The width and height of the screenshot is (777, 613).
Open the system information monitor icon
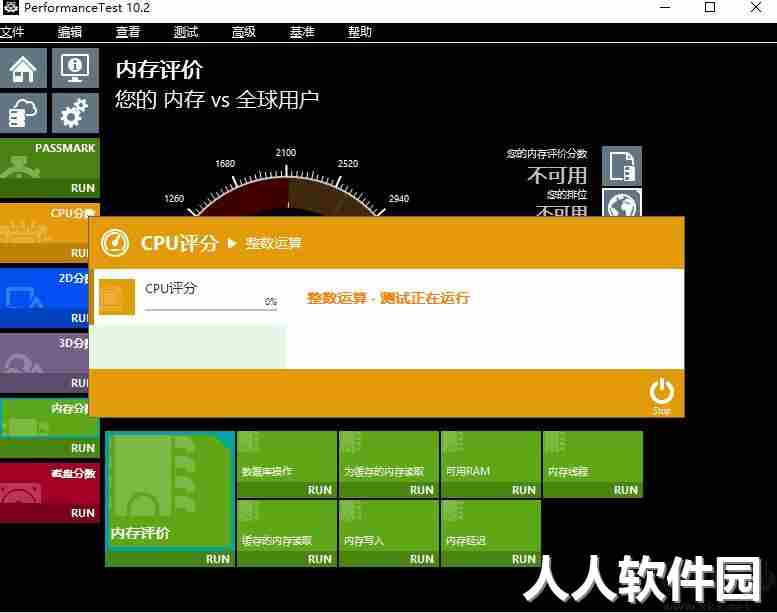coord(75,68)
